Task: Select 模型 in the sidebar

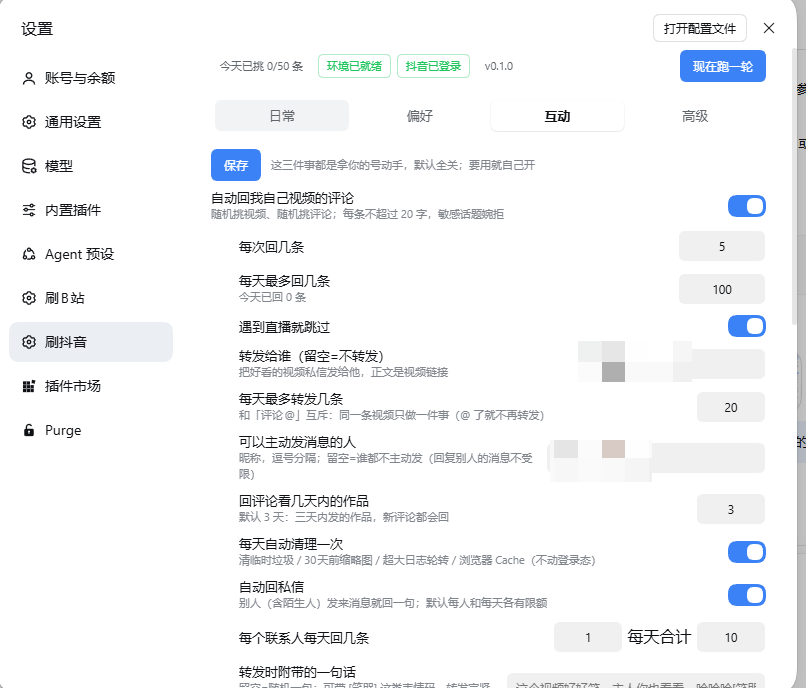Action: 91,166
